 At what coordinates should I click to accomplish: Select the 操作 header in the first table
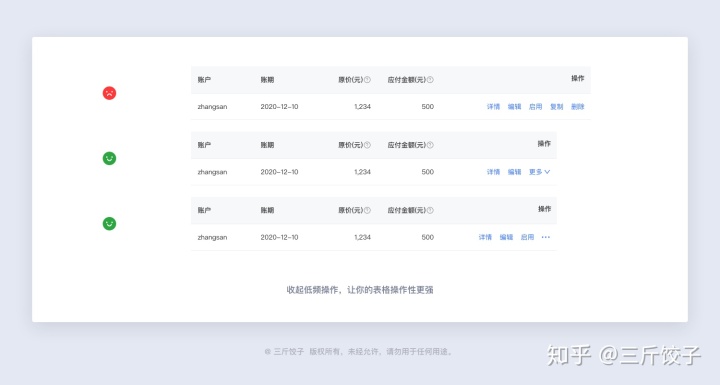[x=578, y=79]
